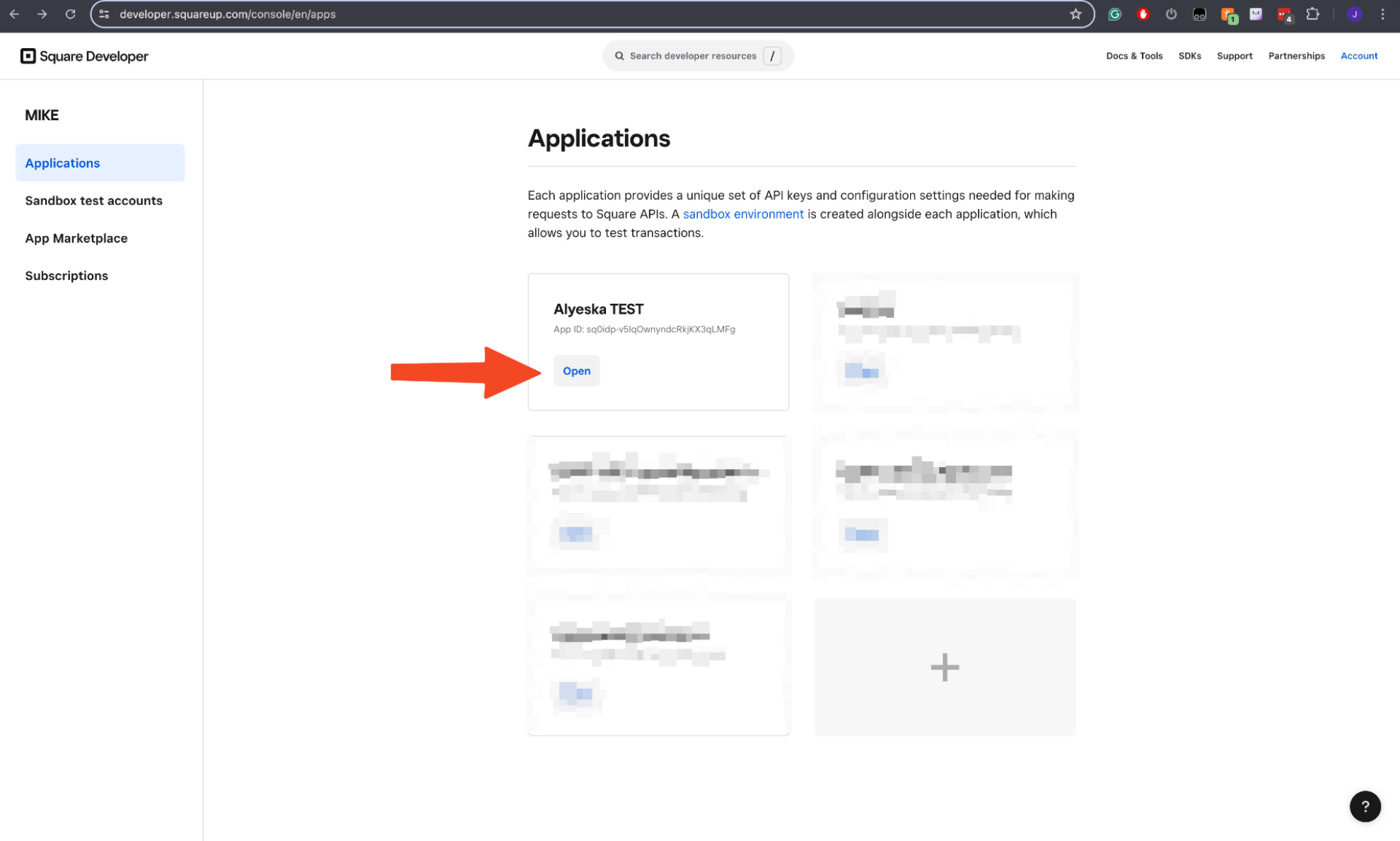Open the red hand blocker extension
Screen dimensions: 1400x841
pos(1143,14)
